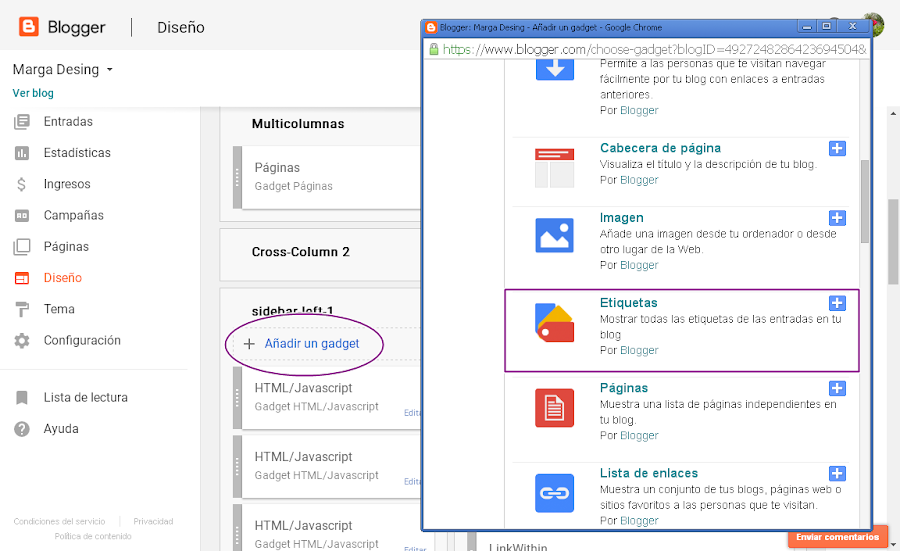
Task: Open Campañas in the sidebar
Action: pos(73,215)
